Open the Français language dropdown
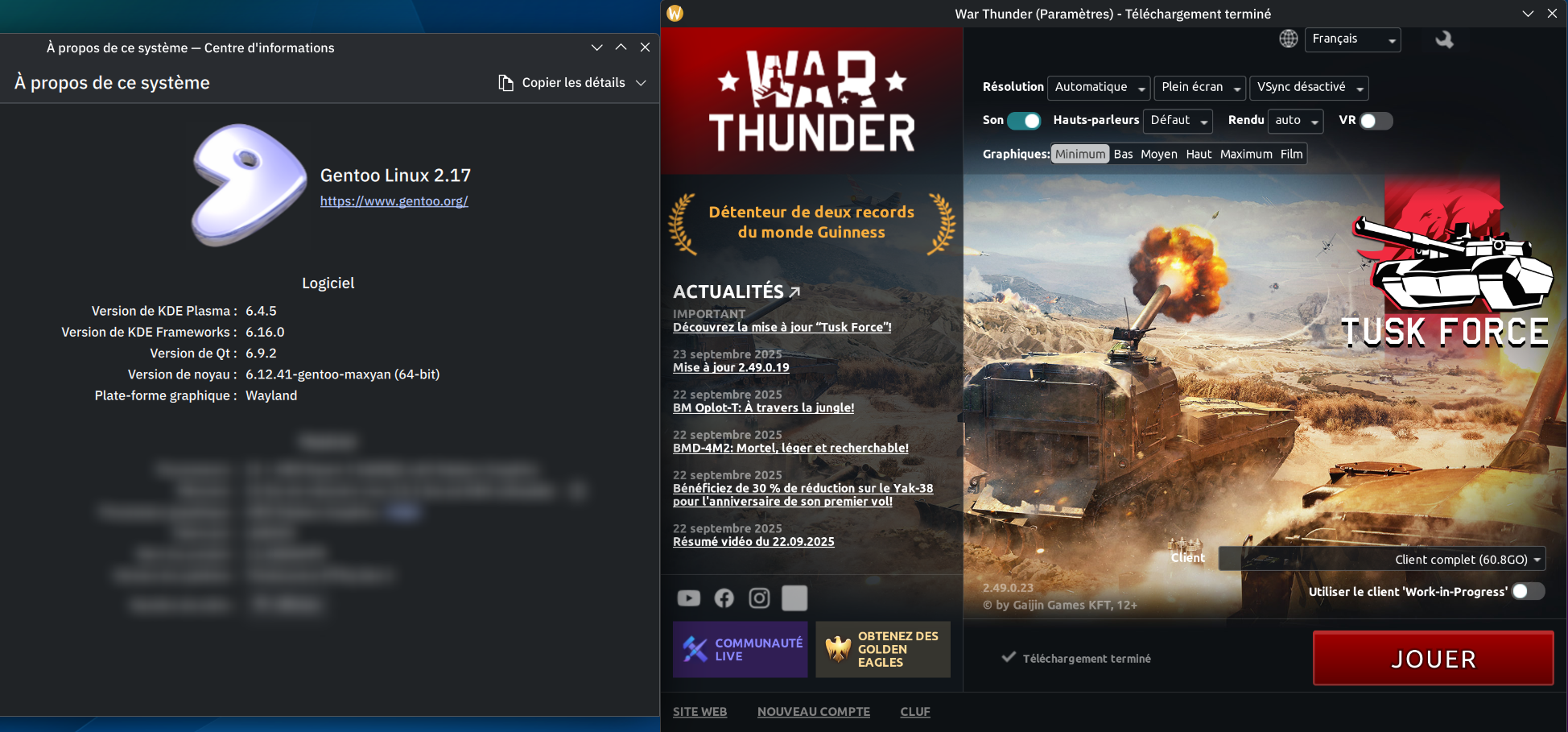The width and height of the screenshot is (1568, 732). (x=1352, y=39)
